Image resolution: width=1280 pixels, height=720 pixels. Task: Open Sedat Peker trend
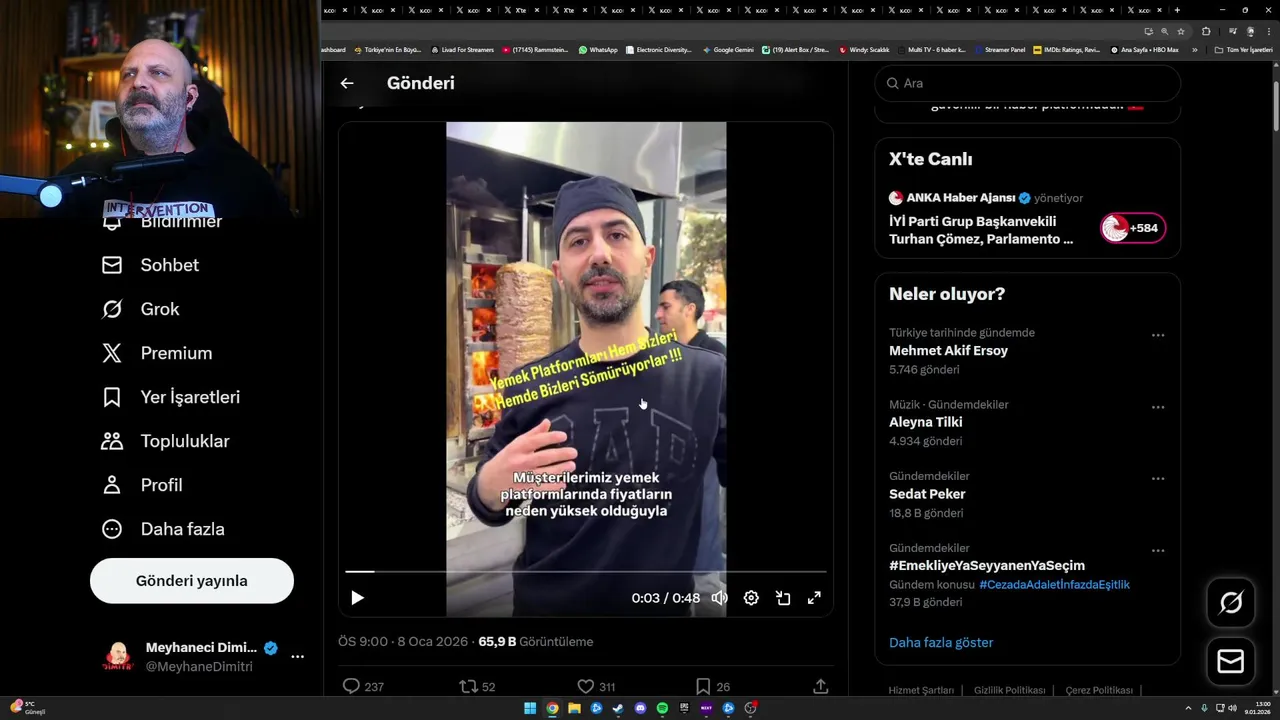(x=927, y=494)
